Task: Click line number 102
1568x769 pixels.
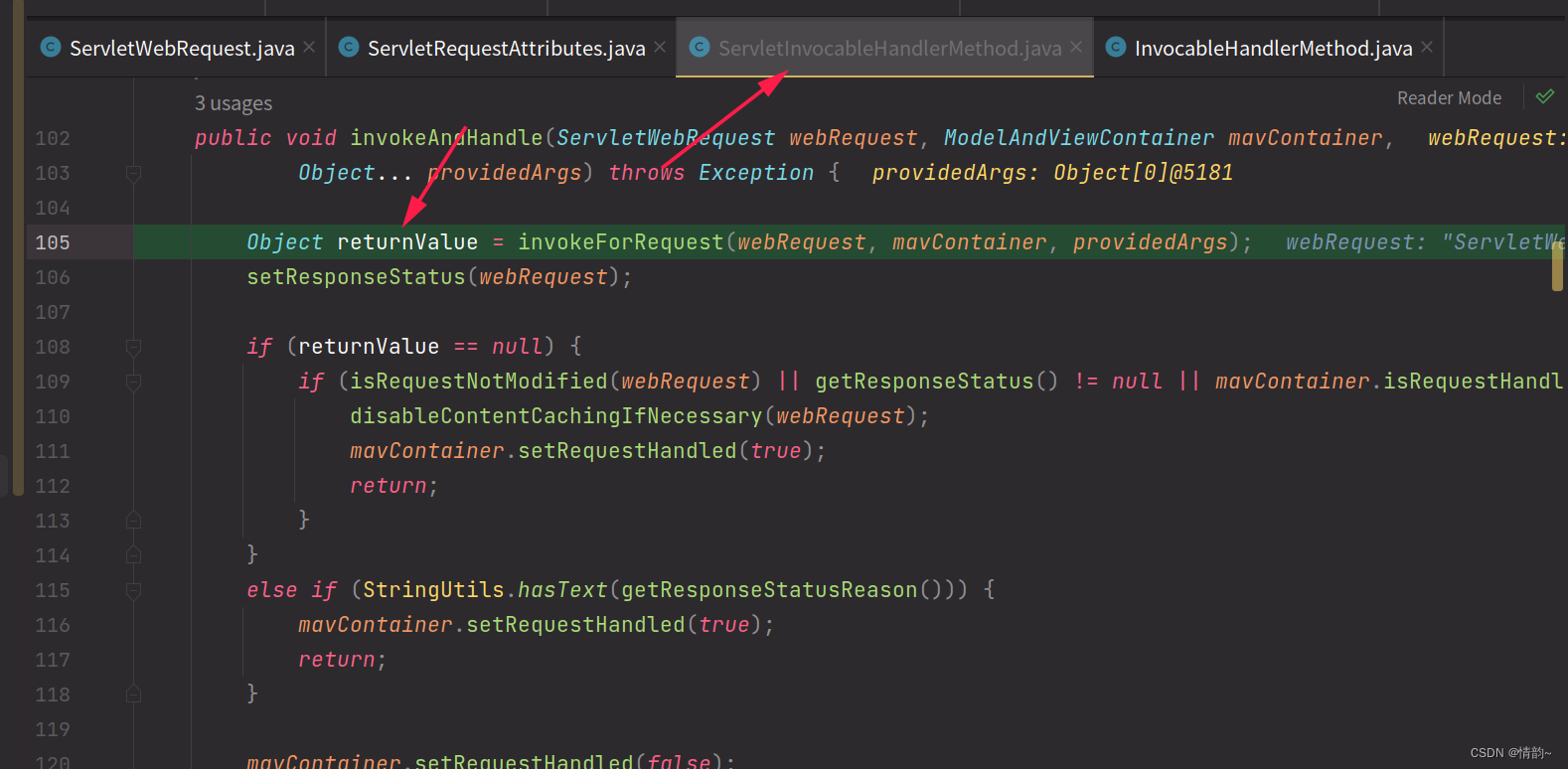Action: tap(53, 138)
